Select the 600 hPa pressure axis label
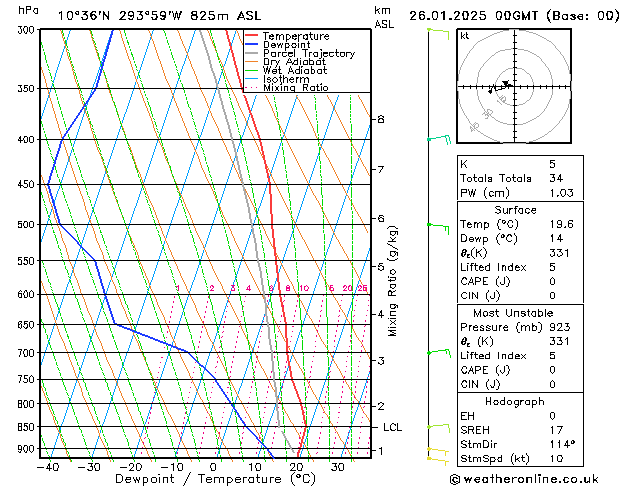 (x=28, y=295)
